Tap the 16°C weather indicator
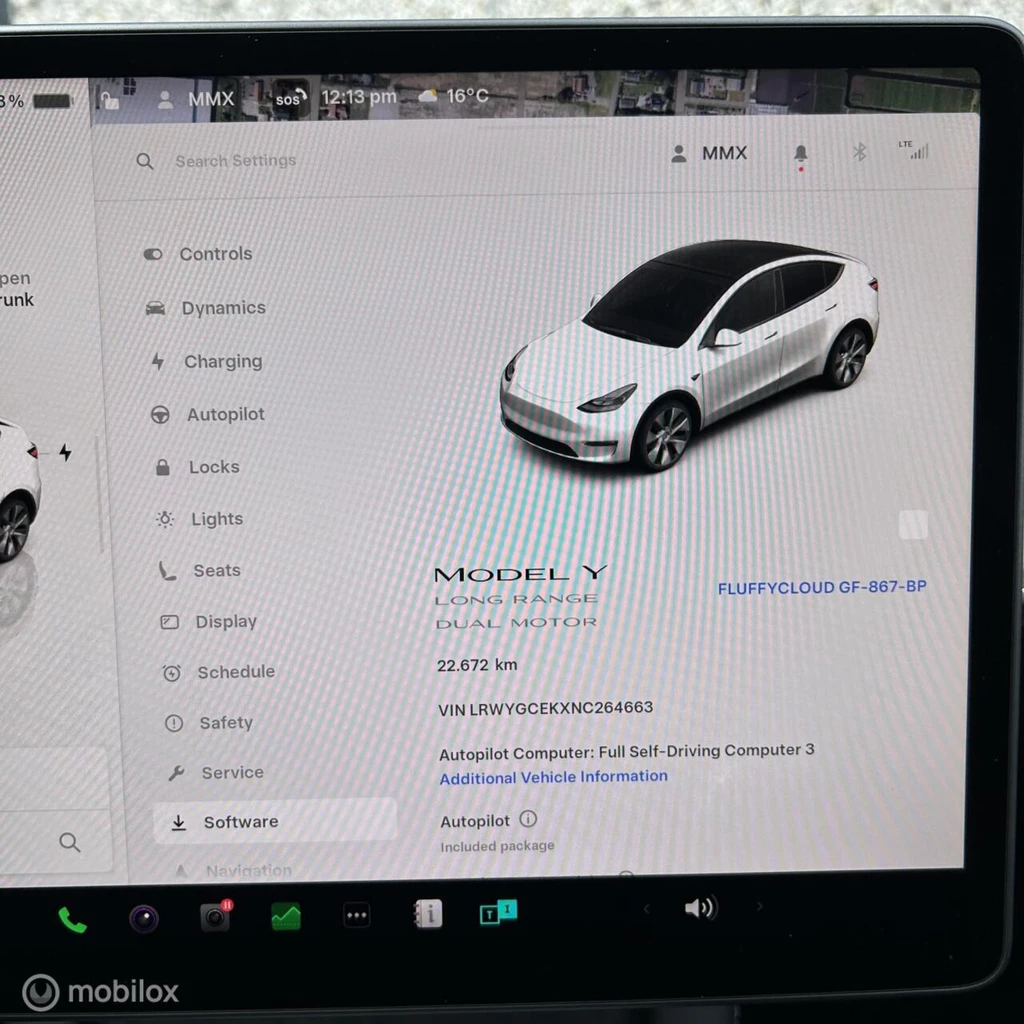 (x=453, y=96)
